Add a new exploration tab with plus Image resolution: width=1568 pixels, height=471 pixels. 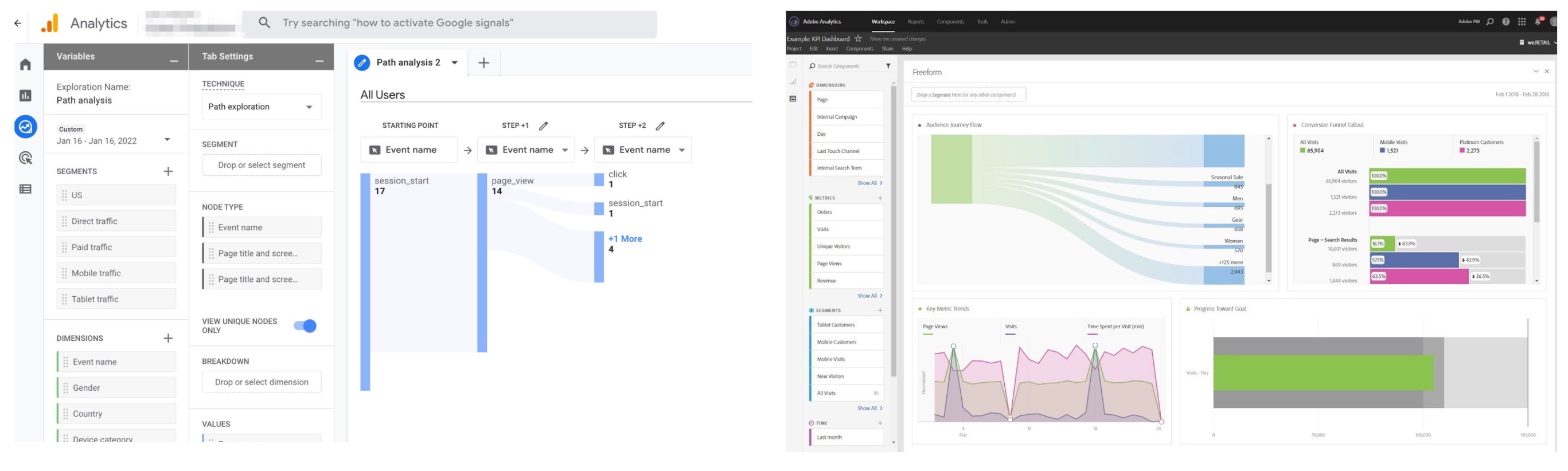pyautogui.click(x=484, y=62)
